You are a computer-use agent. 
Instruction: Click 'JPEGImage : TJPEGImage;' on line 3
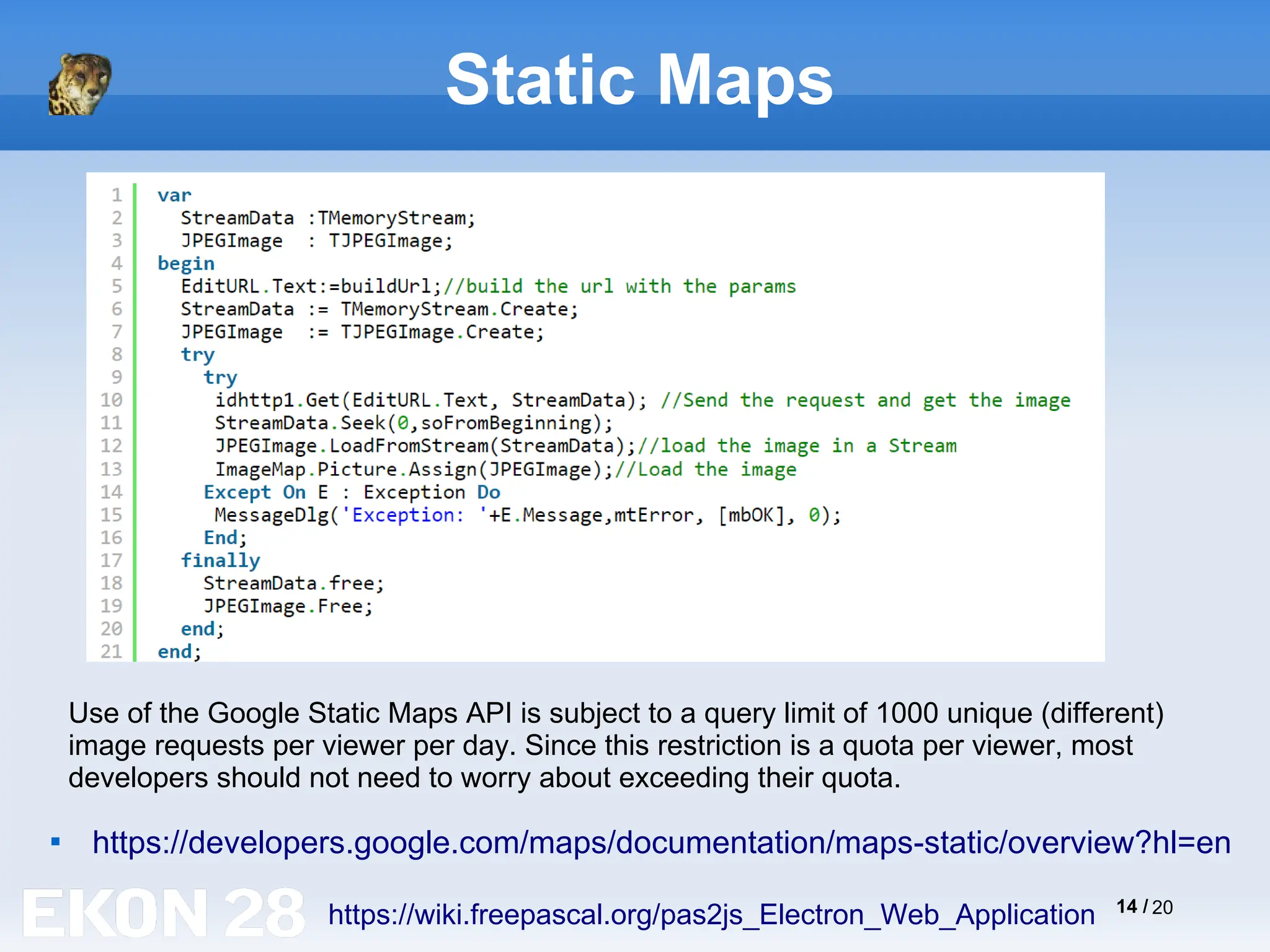point(317,241)
